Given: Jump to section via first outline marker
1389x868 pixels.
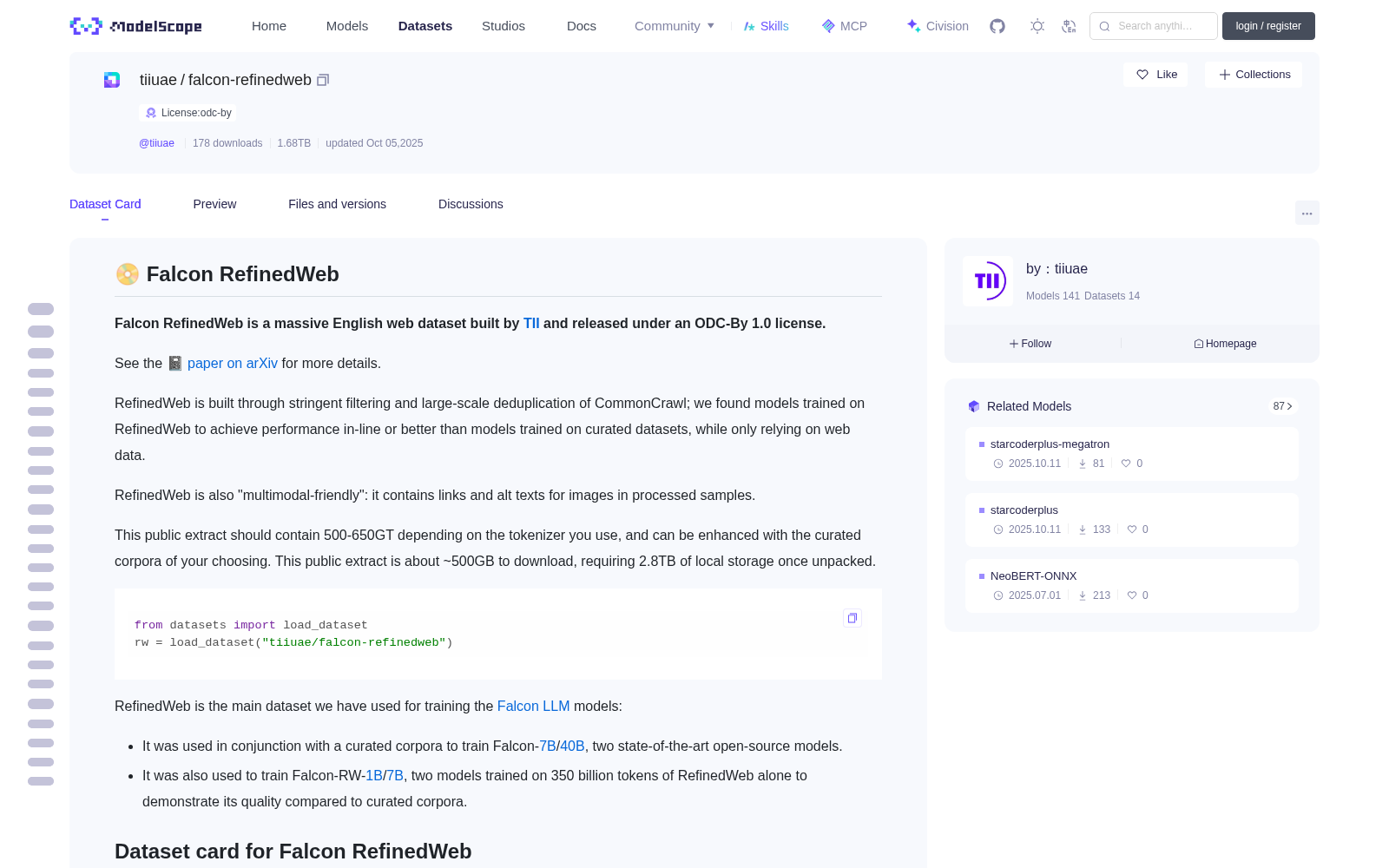Looking at the screenshot, I should [x=41, y=309].
